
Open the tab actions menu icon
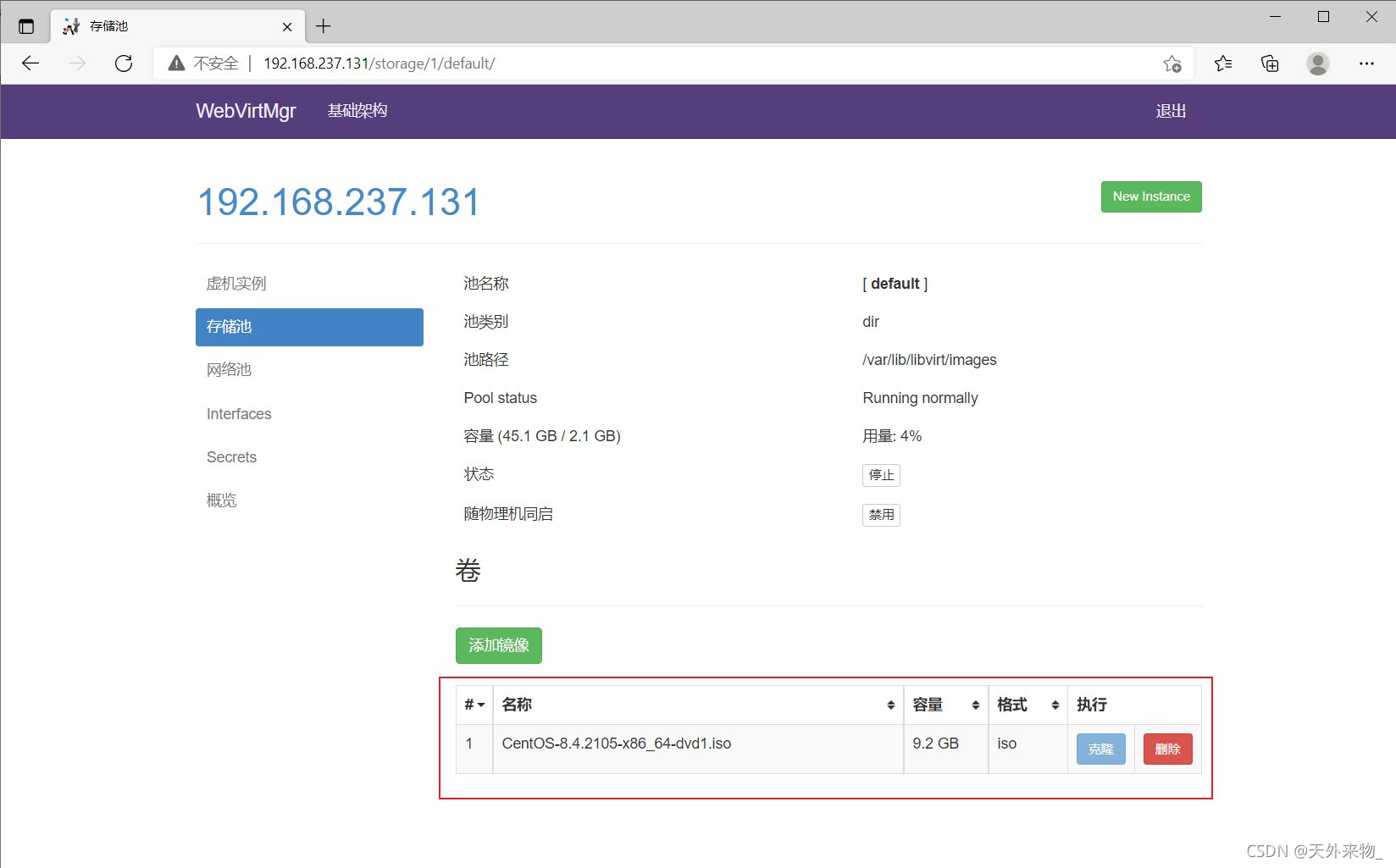tap(26, 26)
